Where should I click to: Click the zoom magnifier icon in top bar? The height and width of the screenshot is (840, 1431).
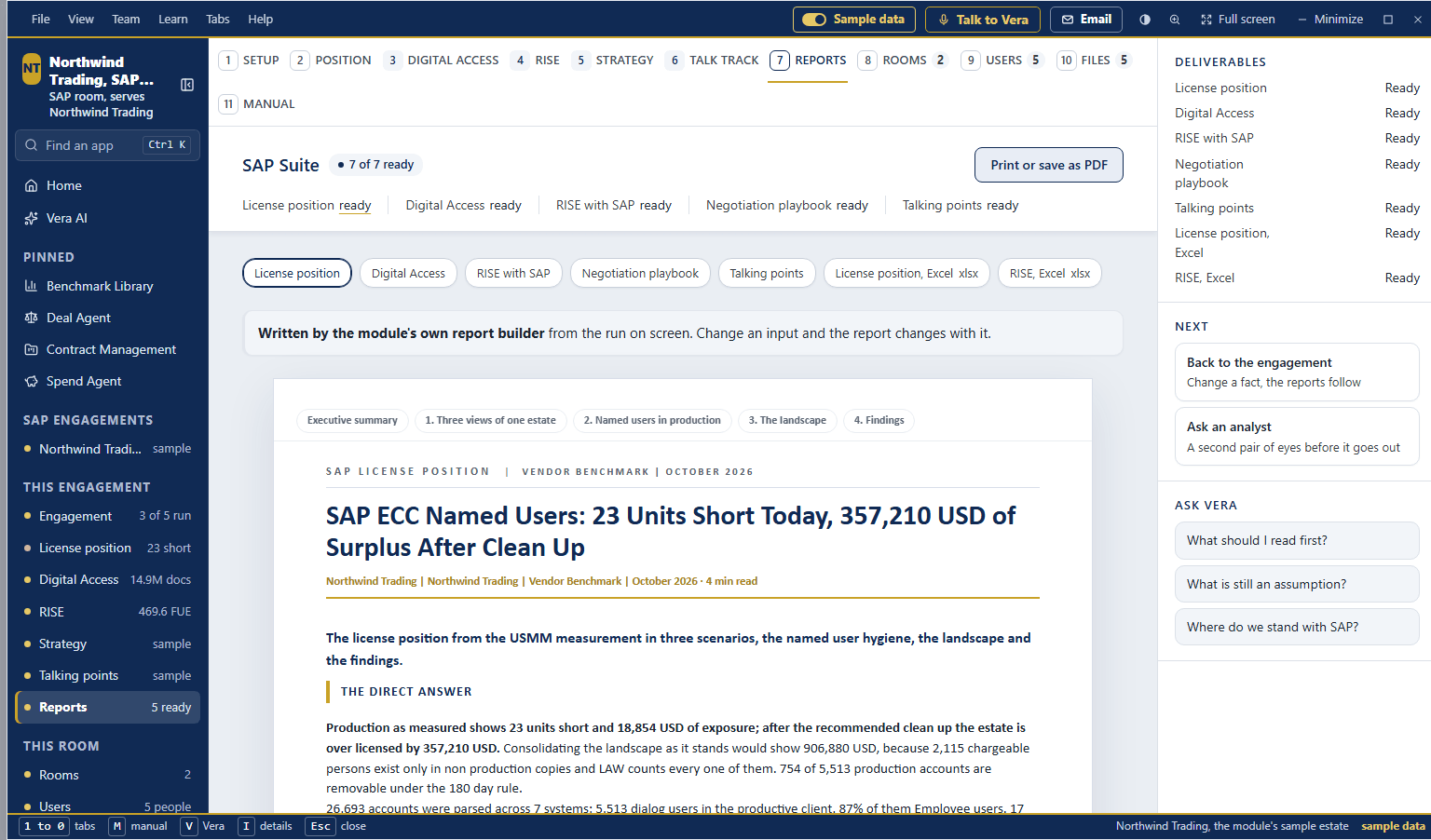1175,20
